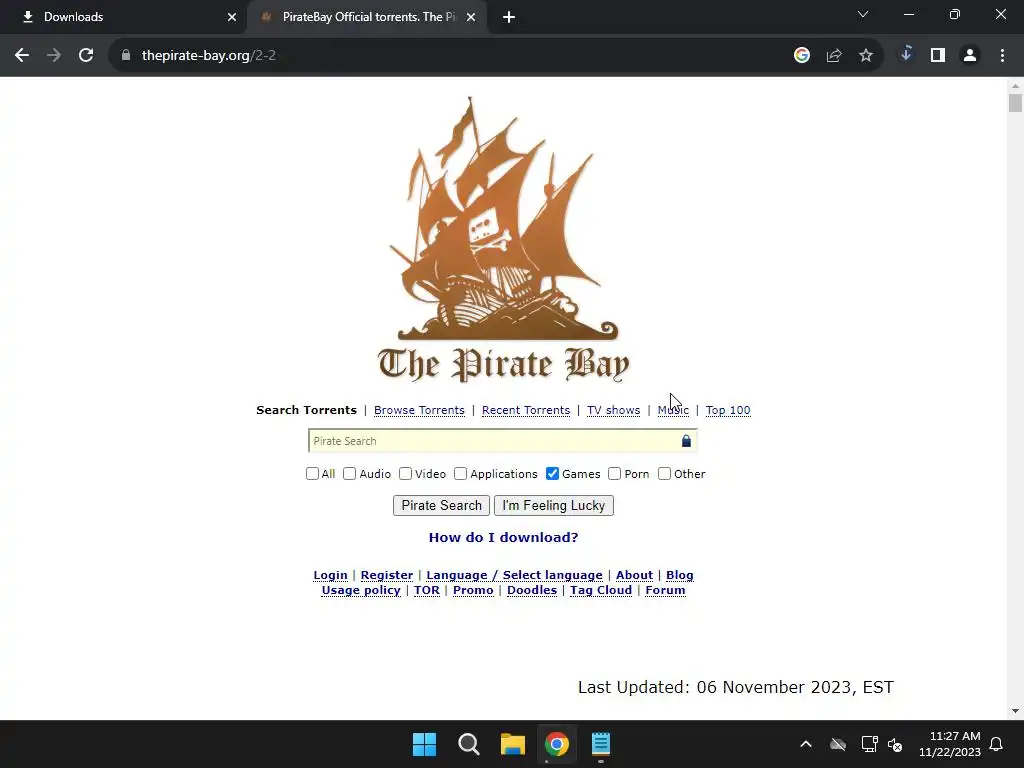Click the muted volume tray icon
Viewport: 1024px width, 768px height.
895,744
